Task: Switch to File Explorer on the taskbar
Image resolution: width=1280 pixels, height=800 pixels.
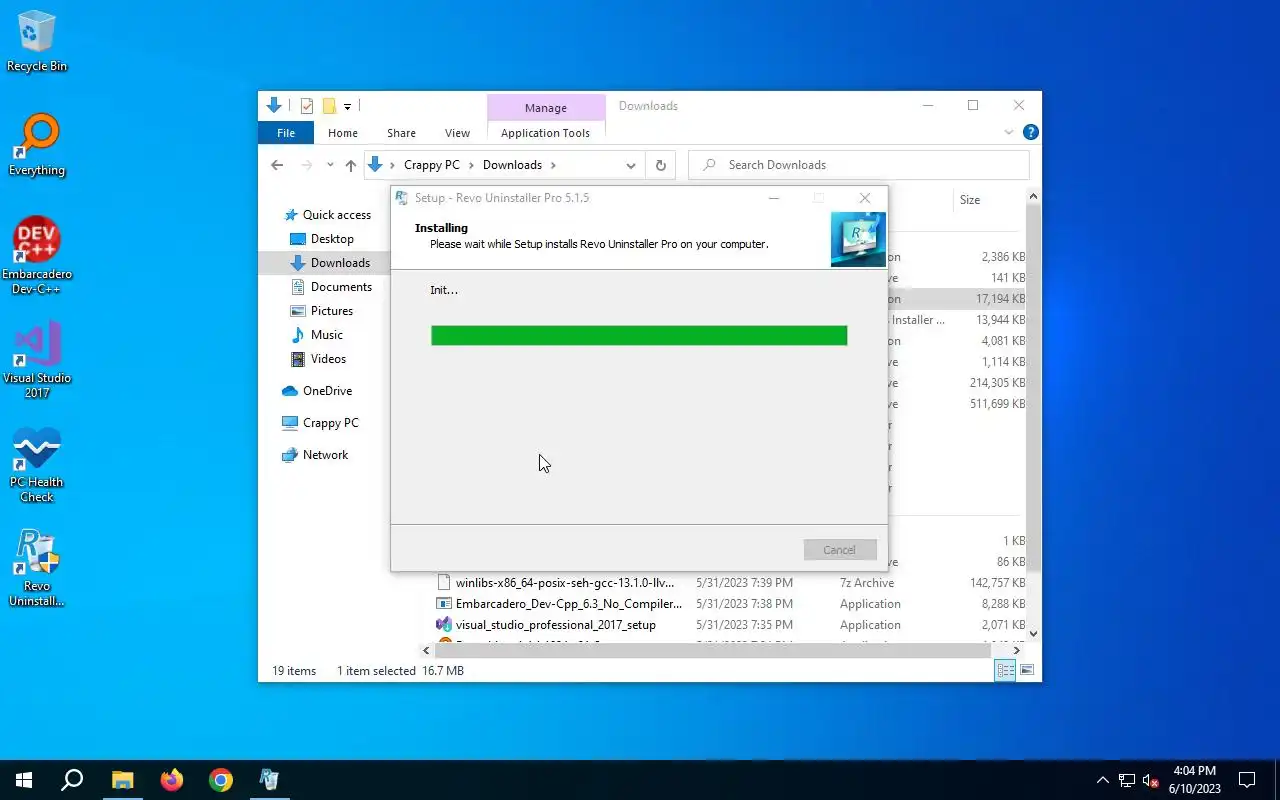Action: pos(122,780)
